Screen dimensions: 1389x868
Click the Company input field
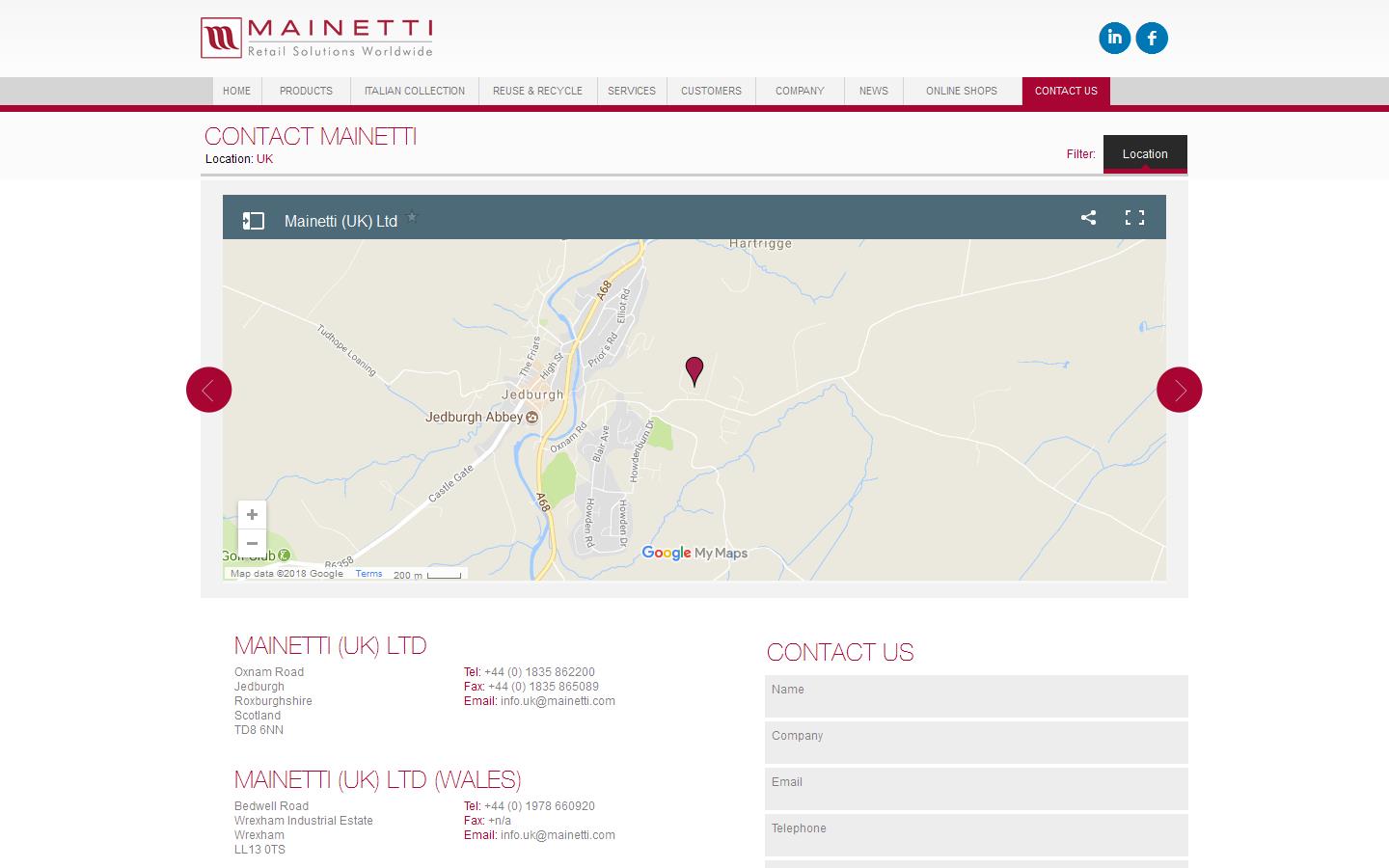pyautogui.click(x=976, y=743)
